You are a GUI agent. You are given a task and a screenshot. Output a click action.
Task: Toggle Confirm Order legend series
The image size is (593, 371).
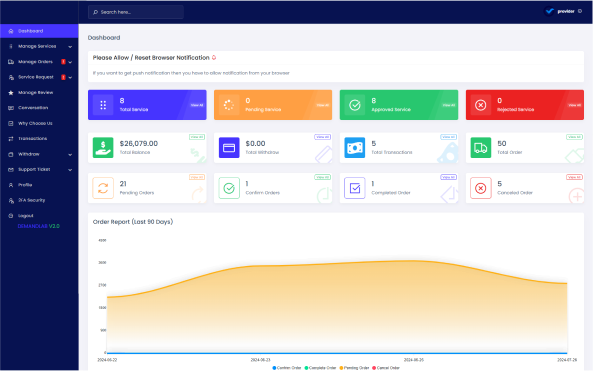coord(287,368)
